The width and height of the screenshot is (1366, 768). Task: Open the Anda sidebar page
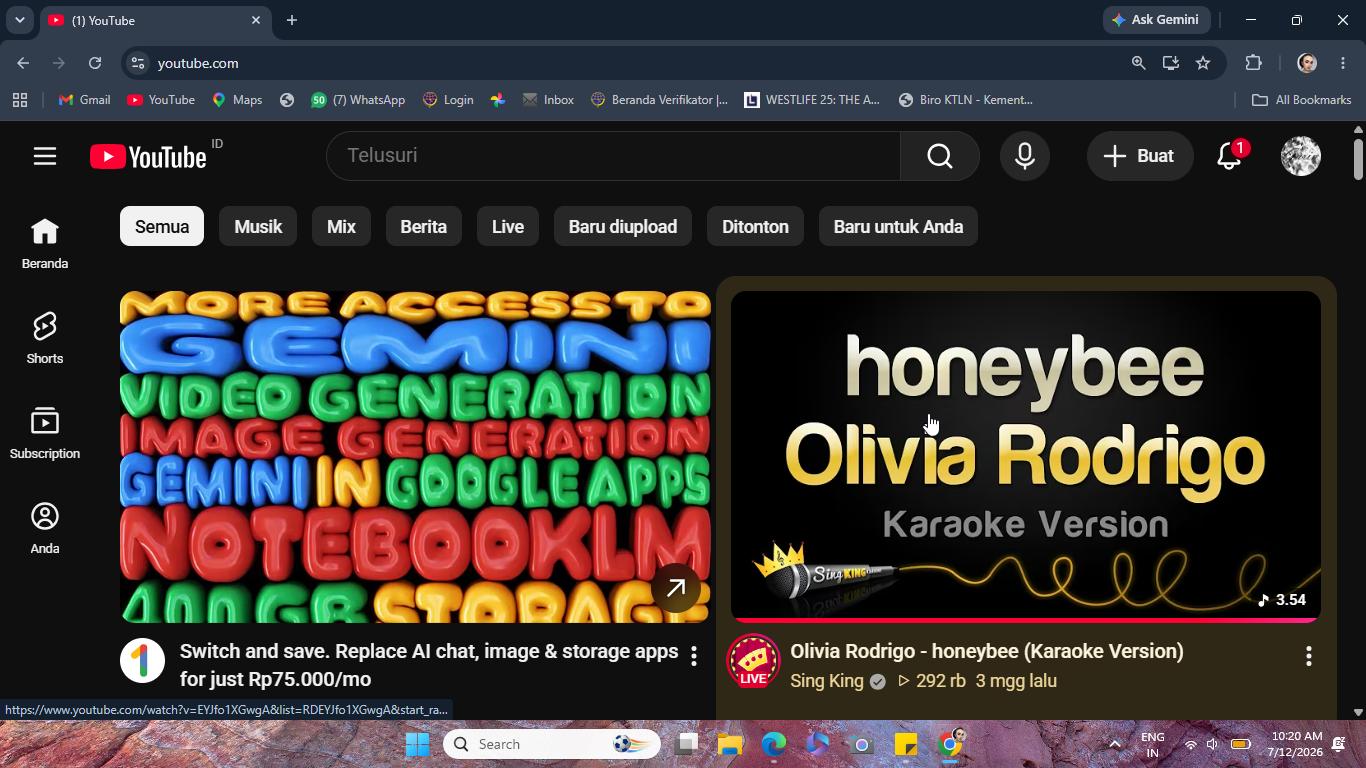[45, 528]
